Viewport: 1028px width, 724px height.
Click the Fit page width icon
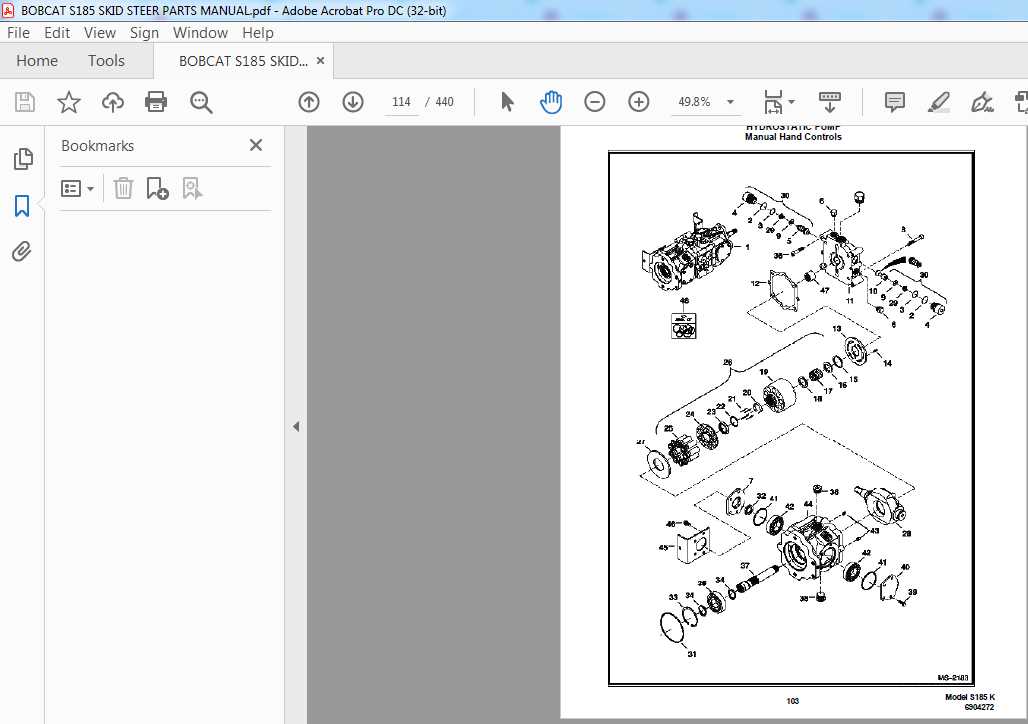click(774, 102)
